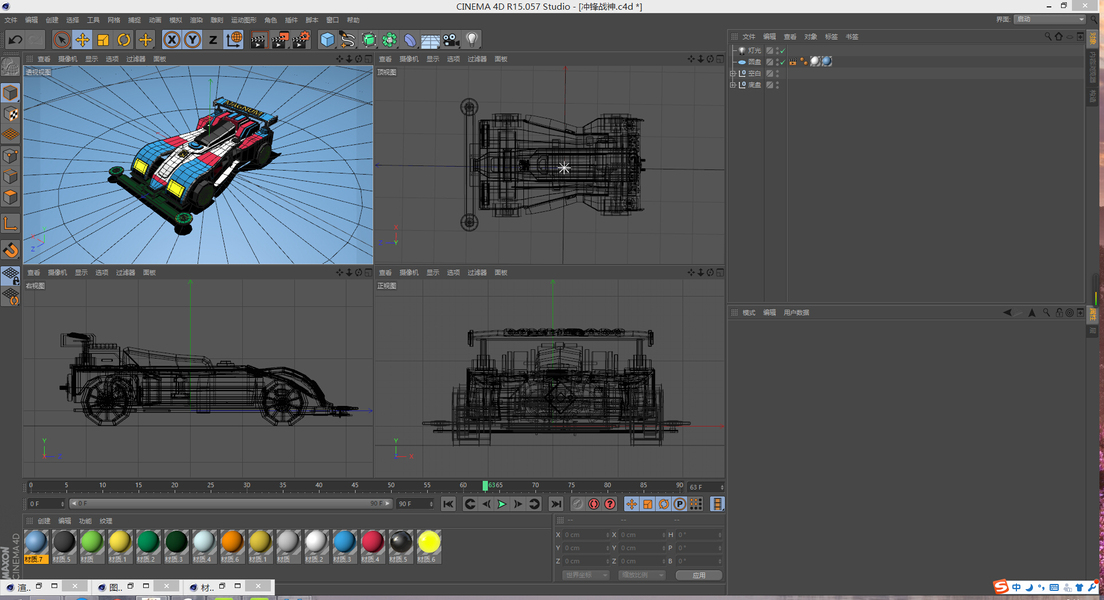Select Polygons mode in left toolbar
Screen dimensions: 1104x600
tap(11, 196)
